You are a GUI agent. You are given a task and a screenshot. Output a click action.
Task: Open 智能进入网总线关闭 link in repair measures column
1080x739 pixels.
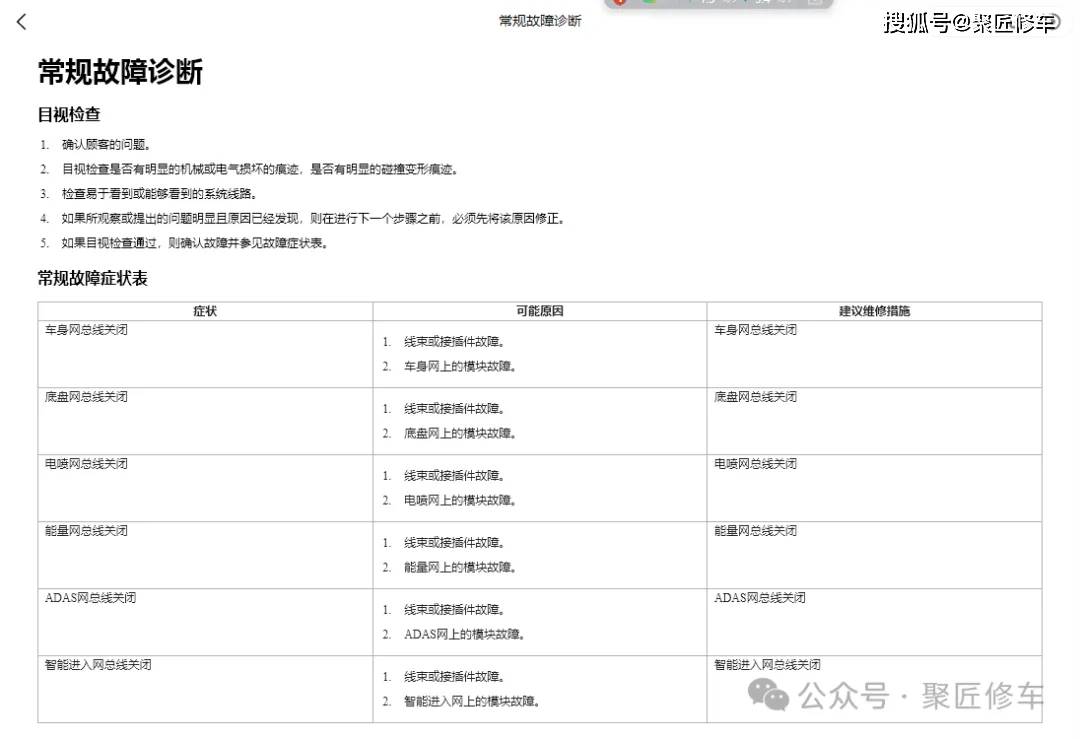(767, 665)
